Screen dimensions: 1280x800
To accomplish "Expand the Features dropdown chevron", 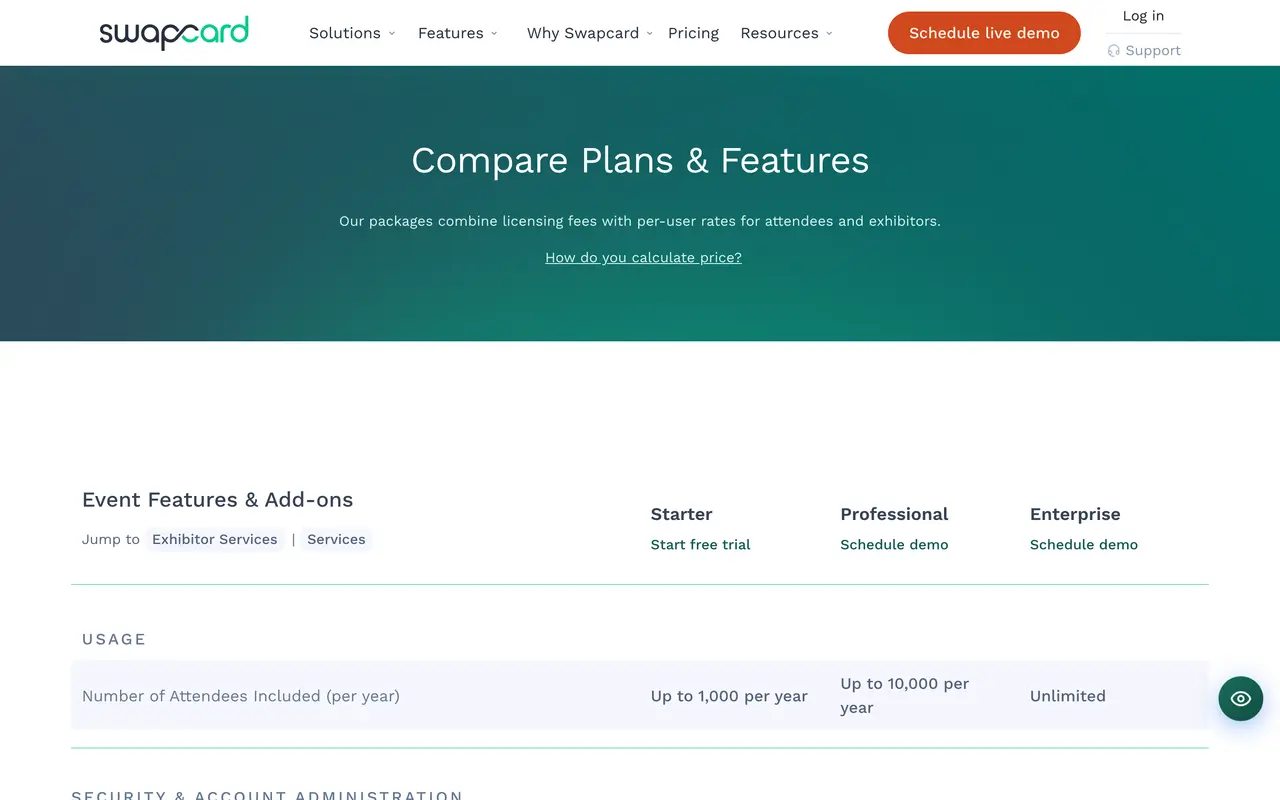I will pos(494,34).
